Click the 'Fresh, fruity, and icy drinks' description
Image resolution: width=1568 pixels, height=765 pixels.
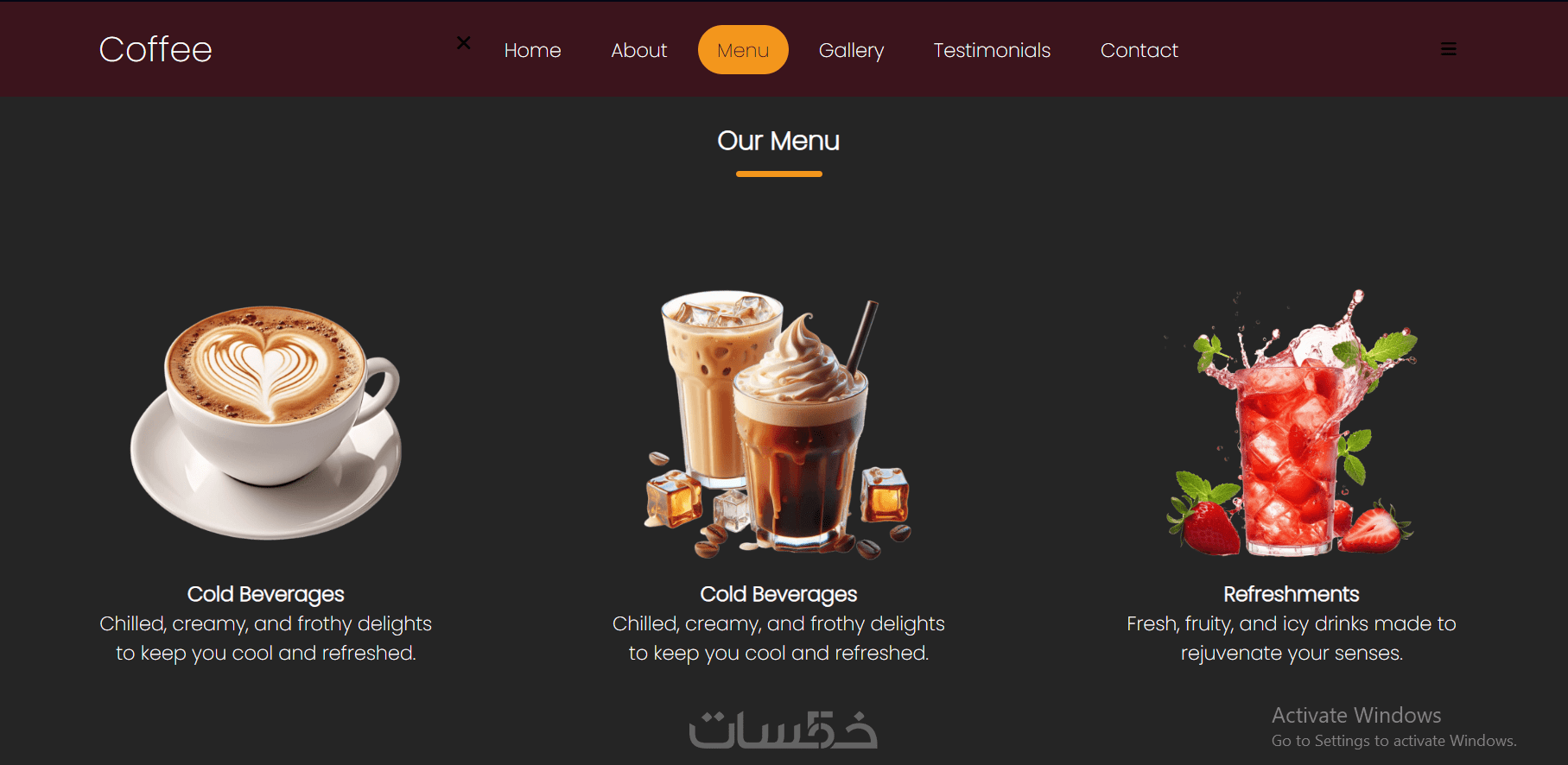coord(1292,638)
